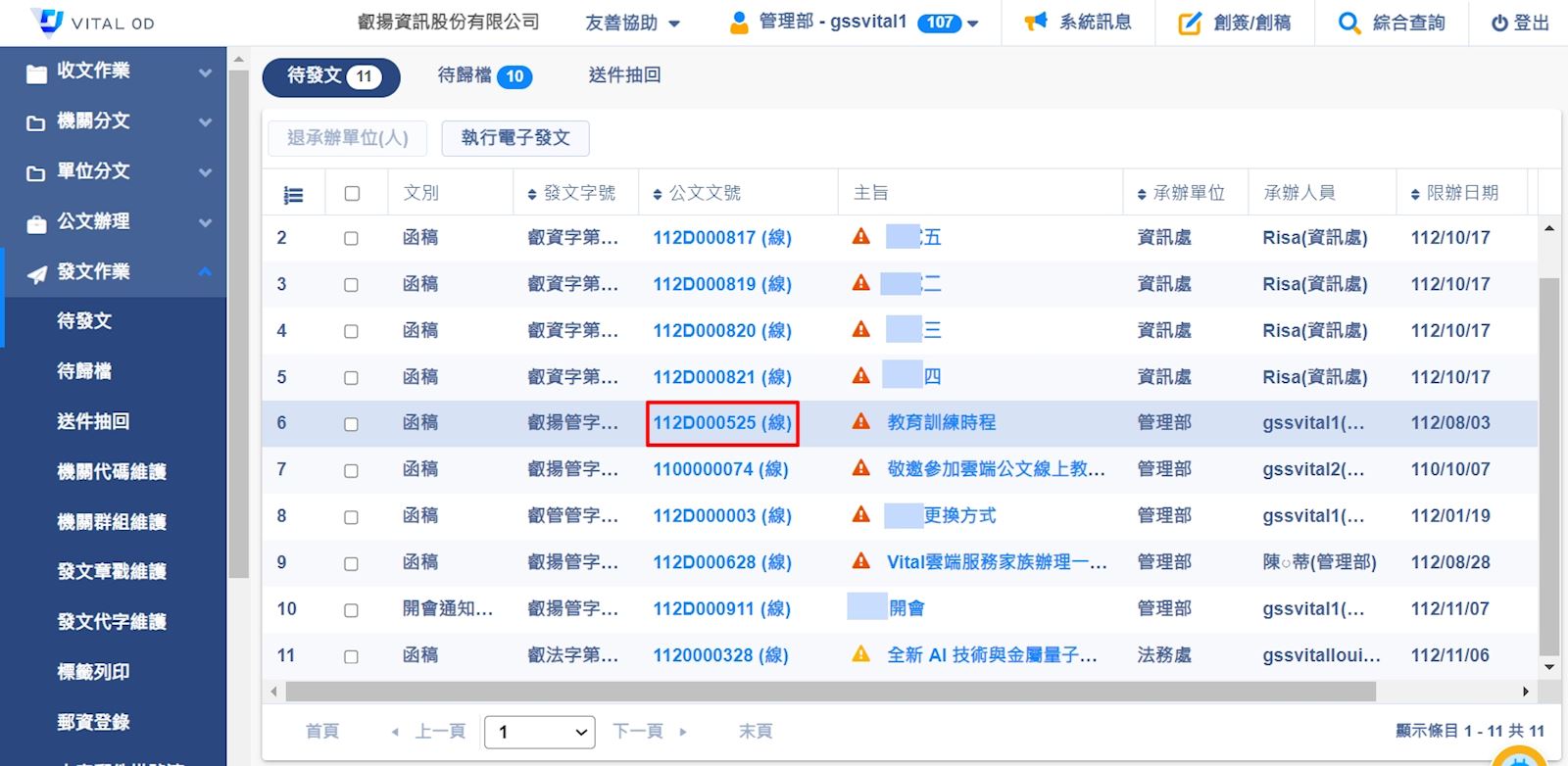Click the 登出 power icon
The height and width of the screenshot is (766, 1568).
point(1499,24)
